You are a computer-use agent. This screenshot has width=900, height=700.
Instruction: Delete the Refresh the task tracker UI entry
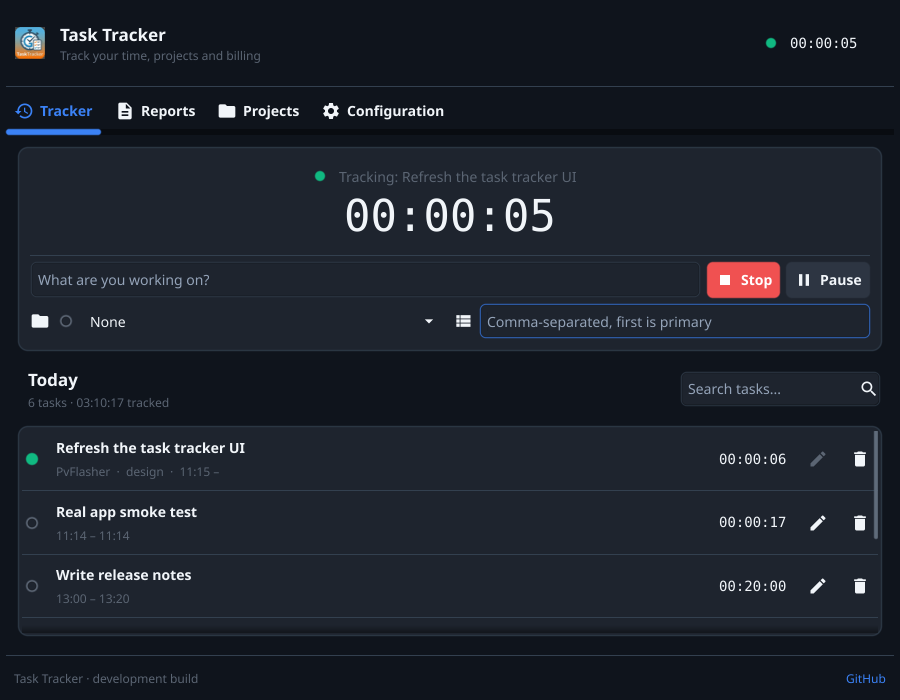[860, 459]
